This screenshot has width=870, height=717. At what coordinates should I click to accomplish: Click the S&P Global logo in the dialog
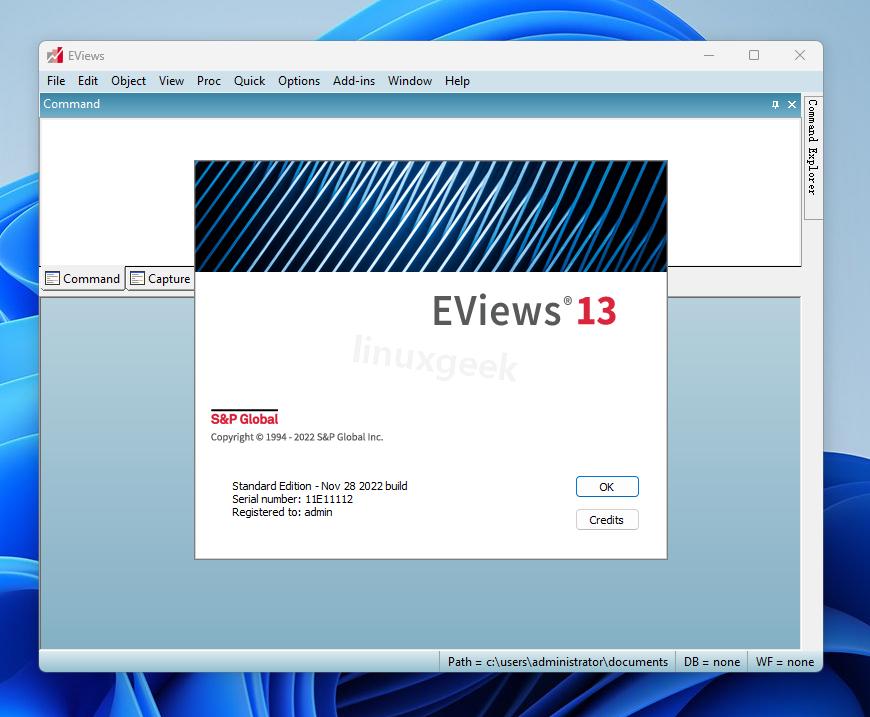243,417
